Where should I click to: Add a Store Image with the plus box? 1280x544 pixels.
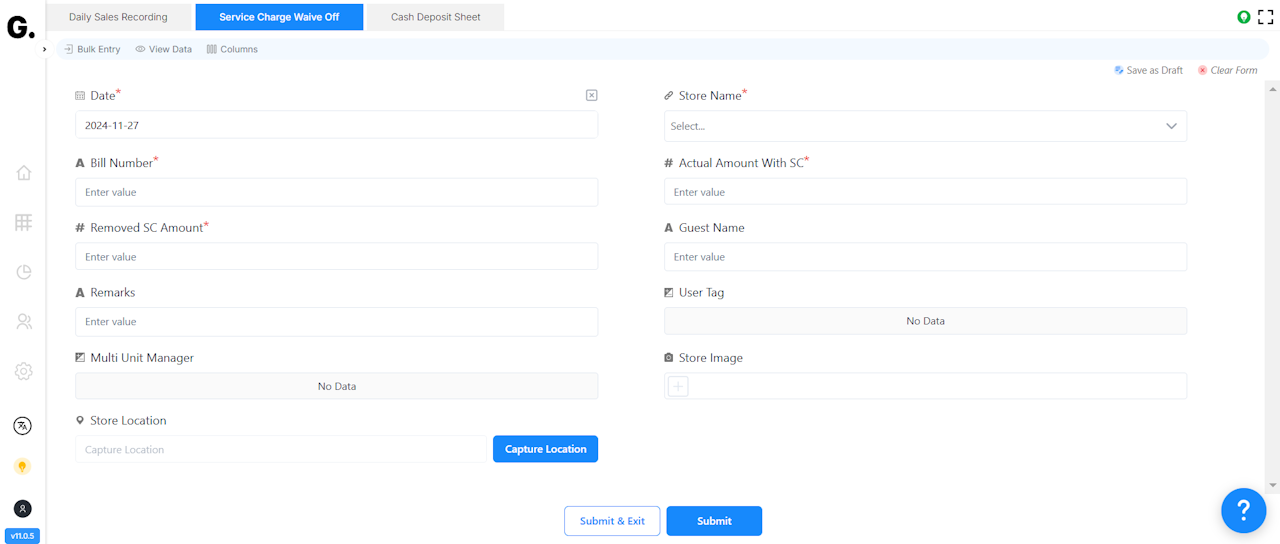[678, 386]
